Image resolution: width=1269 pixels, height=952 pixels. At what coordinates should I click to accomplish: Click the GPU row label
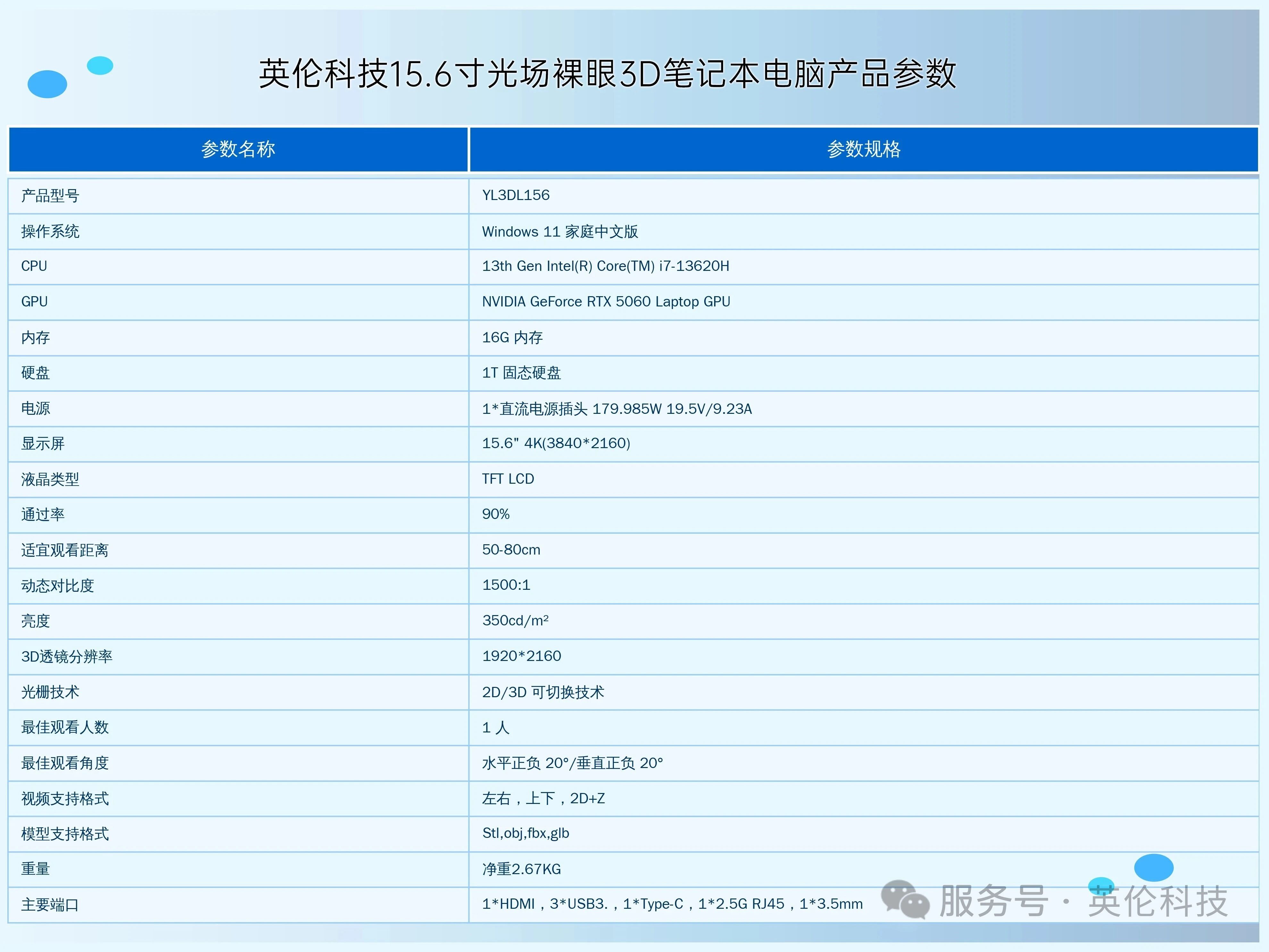point(34,302)
